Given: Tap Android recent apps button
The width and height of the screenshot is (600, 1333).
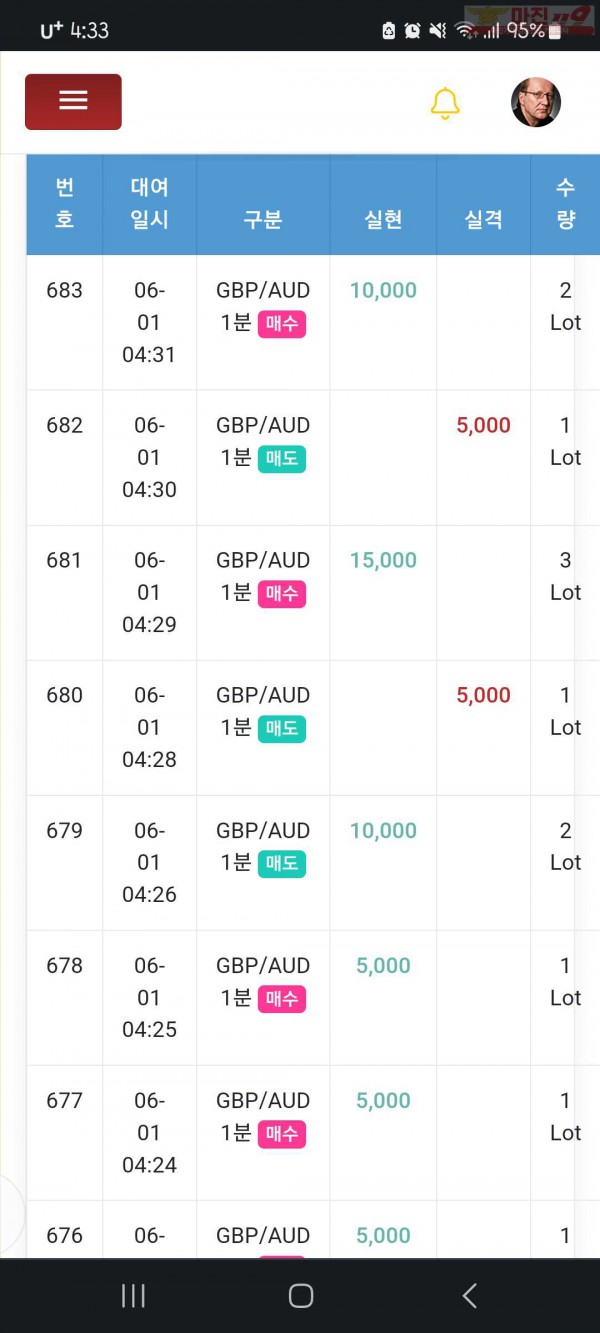Looking at the screenshot, I should pos(133,1296).
